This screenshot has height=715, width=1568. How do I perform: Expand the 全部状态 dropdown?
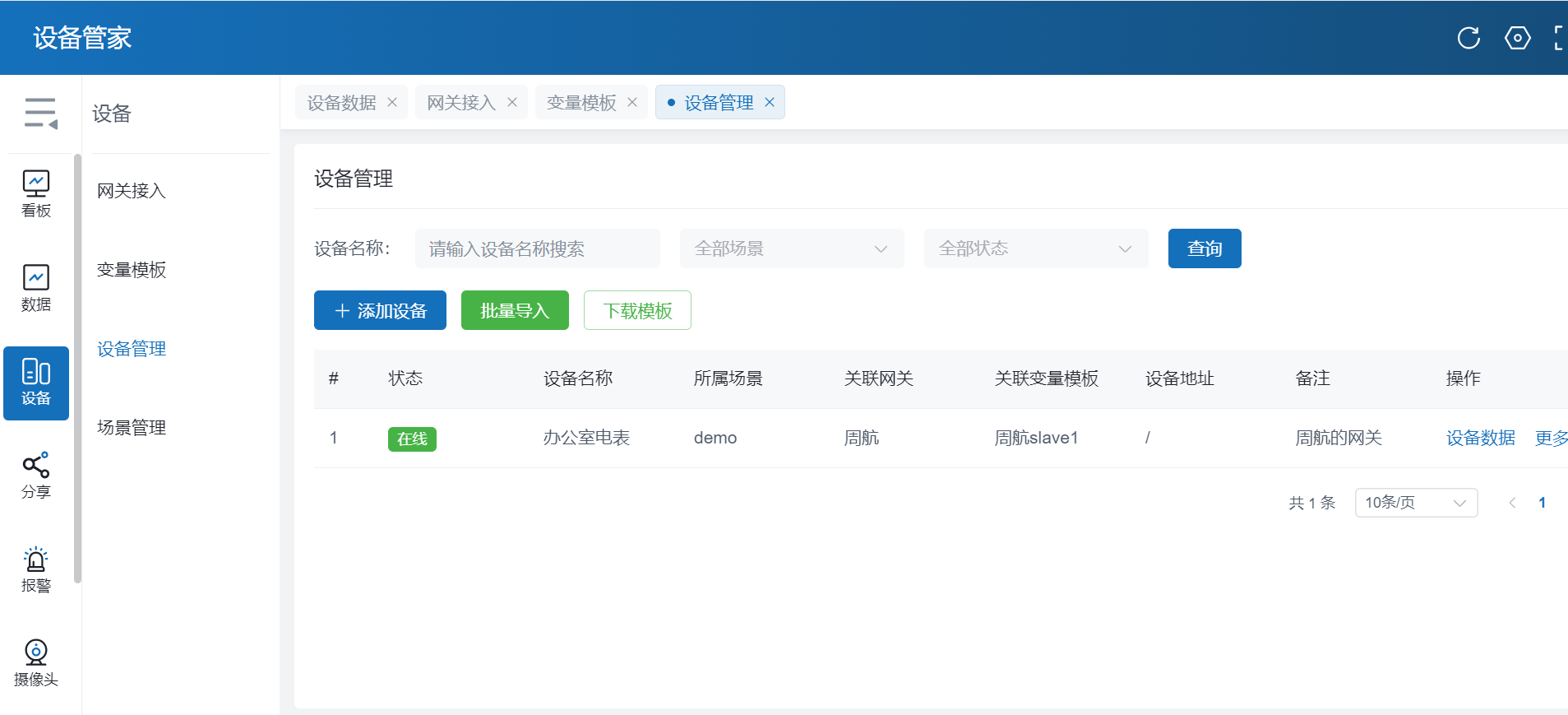(1035, 248)
